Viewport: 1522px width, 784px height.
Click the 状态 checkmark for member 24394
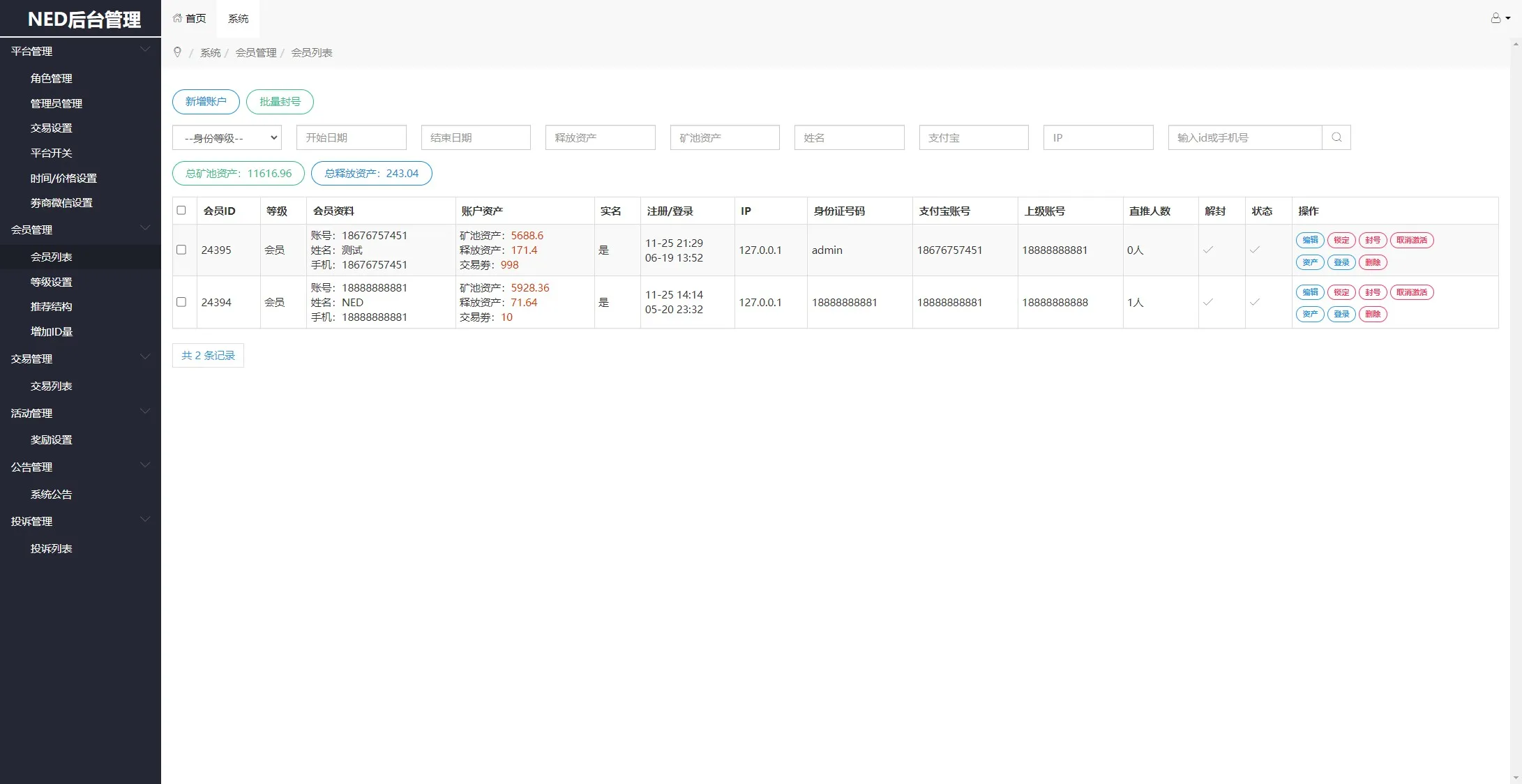1254,302
